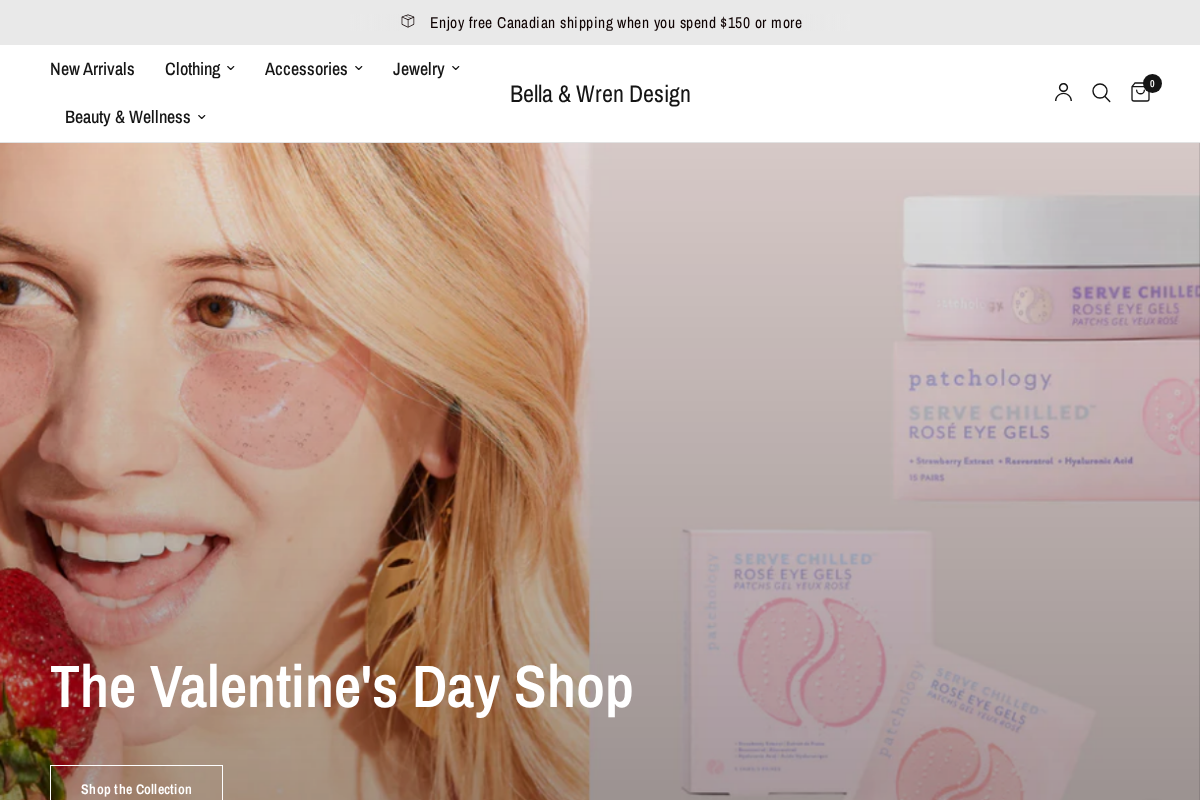The width and height of the screenshot is (1200, 800).
Task: Click the search magnifier icon
Action: [x=1101, y=92]
